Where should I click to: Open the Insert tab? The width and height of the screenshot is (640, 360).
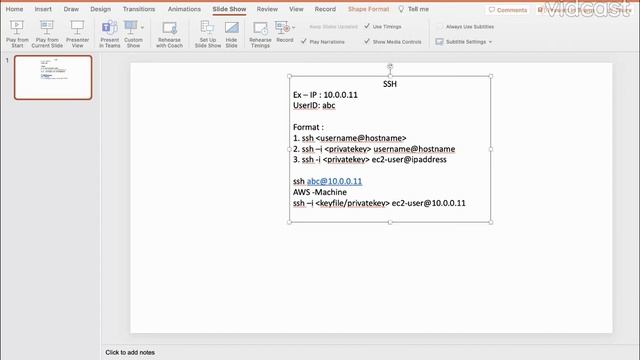click(43, 9)
